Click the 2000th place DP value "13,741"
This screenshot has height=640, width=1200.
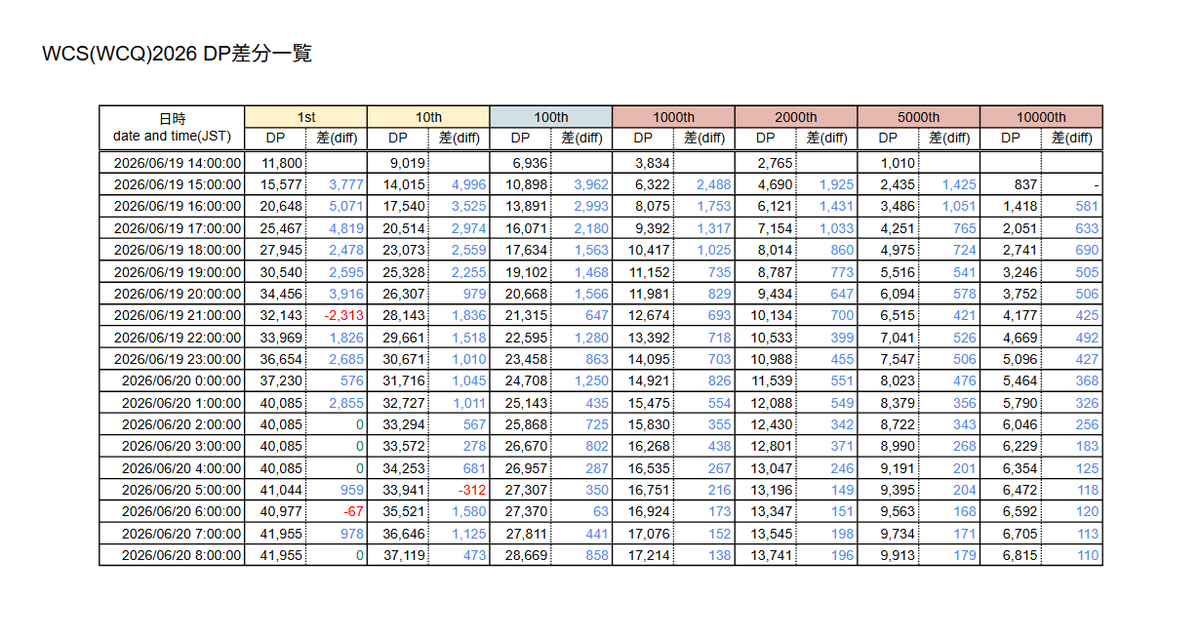(x=772, y=555)
